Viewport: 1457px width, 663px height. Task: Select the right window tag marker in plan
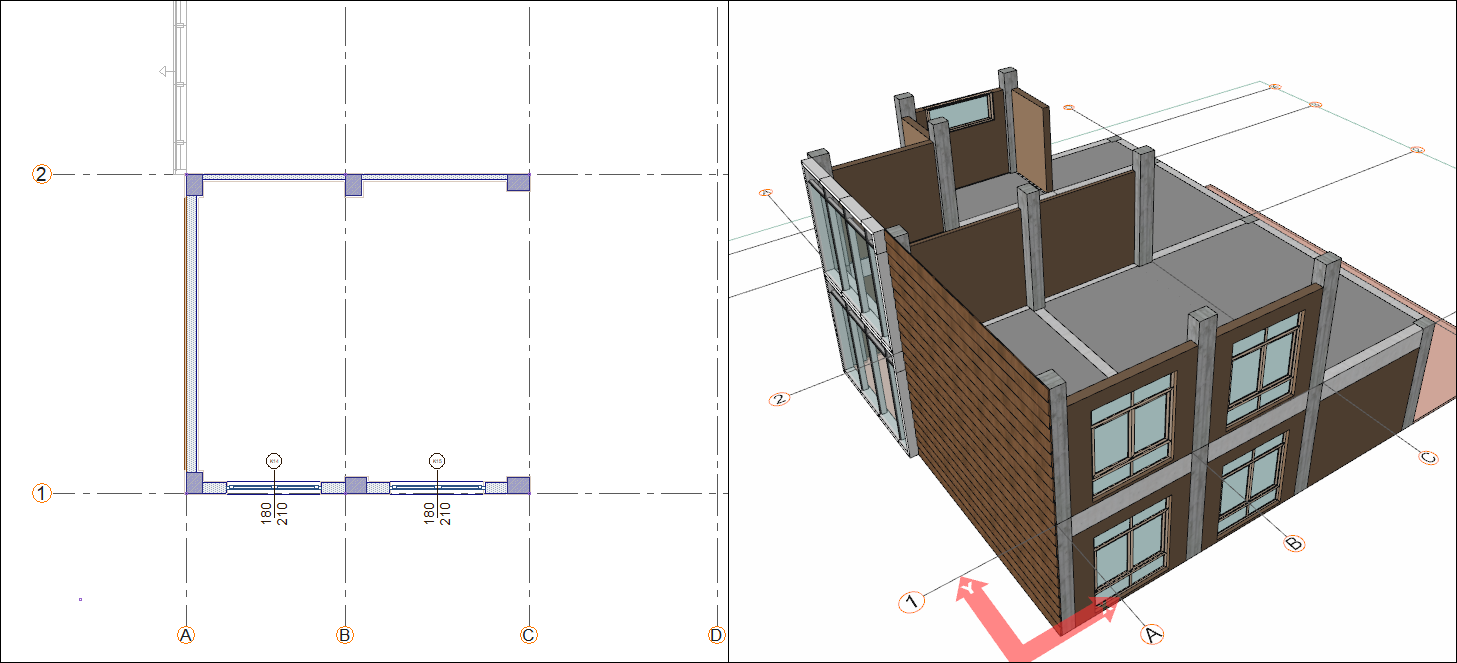click(x=437, y=461)
